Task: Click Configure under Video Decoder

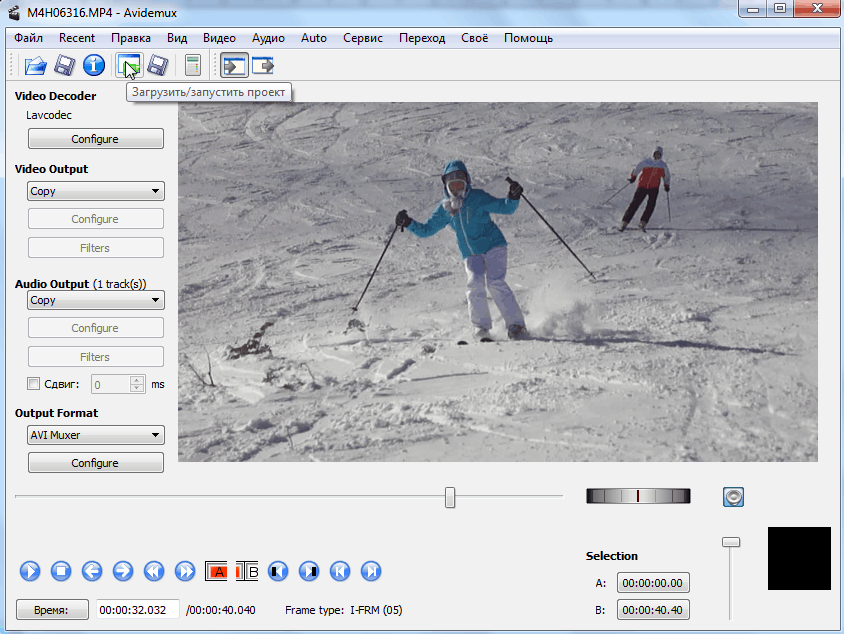Action: (95, 139)
